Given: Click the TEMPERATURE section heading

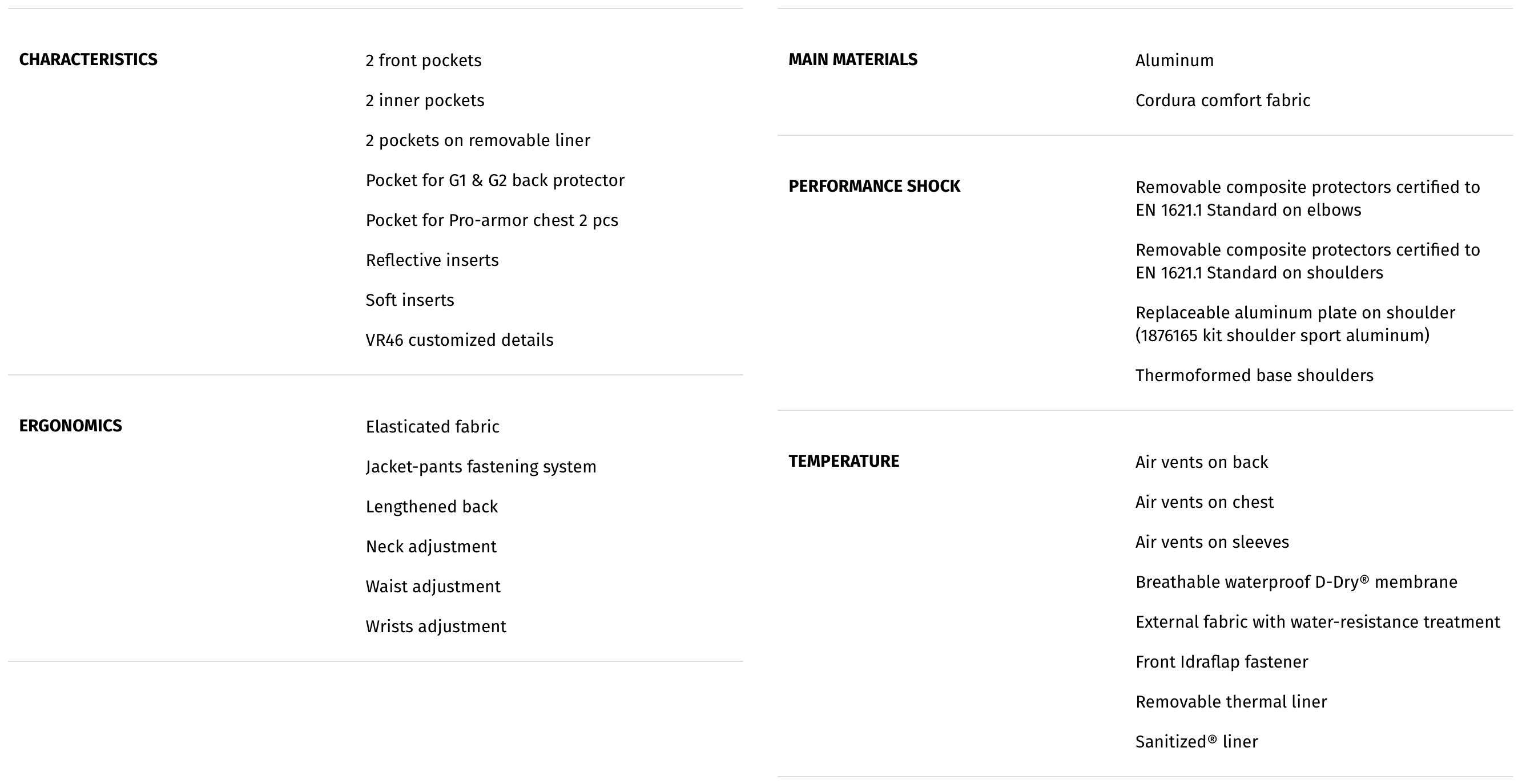Looking at the screenshot, I should (x=843, y=462).
